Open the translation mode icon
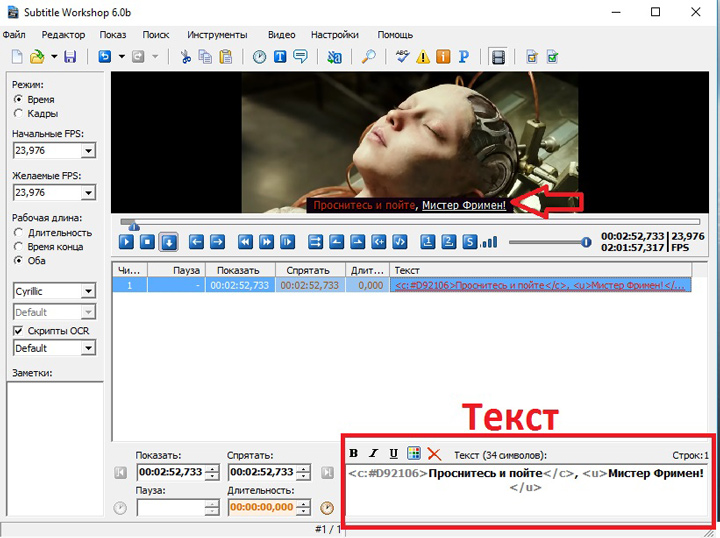The height and width of the screenshot is (538, 720). [334, 57]
